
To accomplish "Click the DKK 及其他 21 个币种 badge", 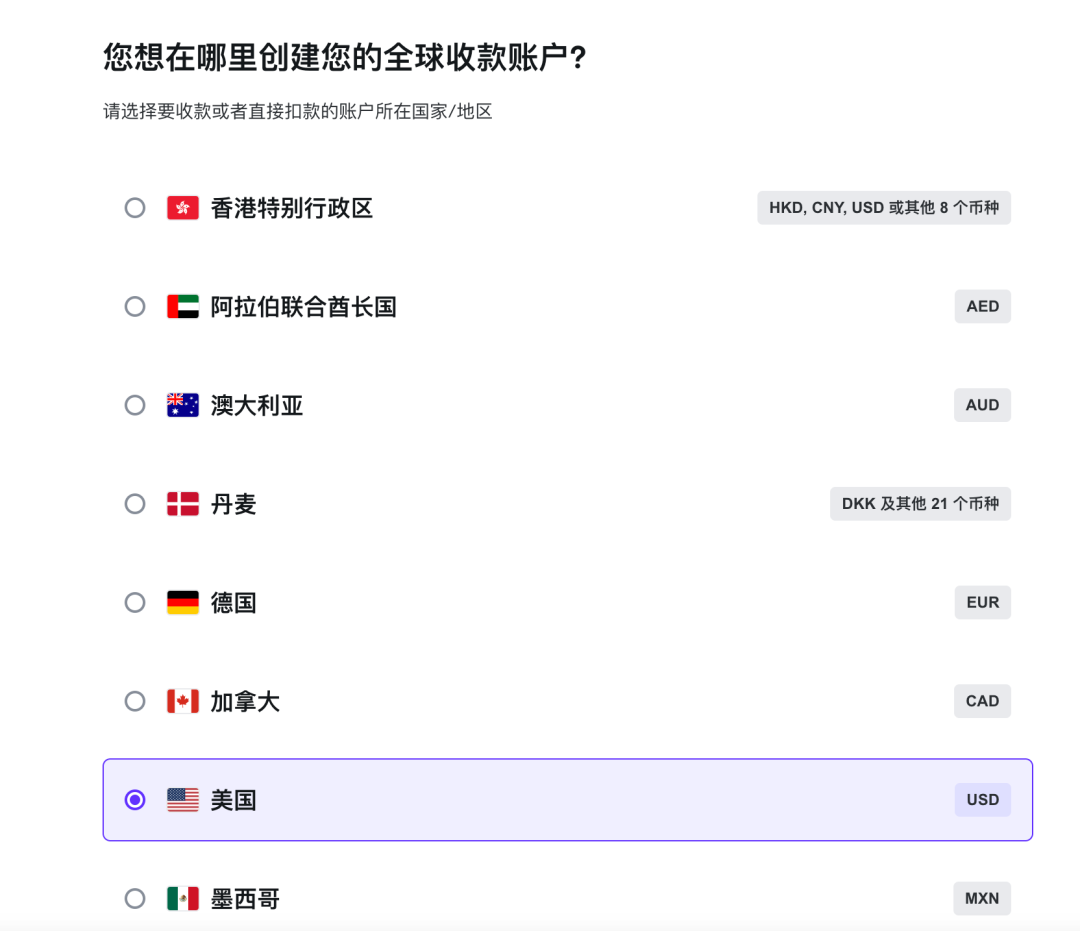I will click(920, 504).
